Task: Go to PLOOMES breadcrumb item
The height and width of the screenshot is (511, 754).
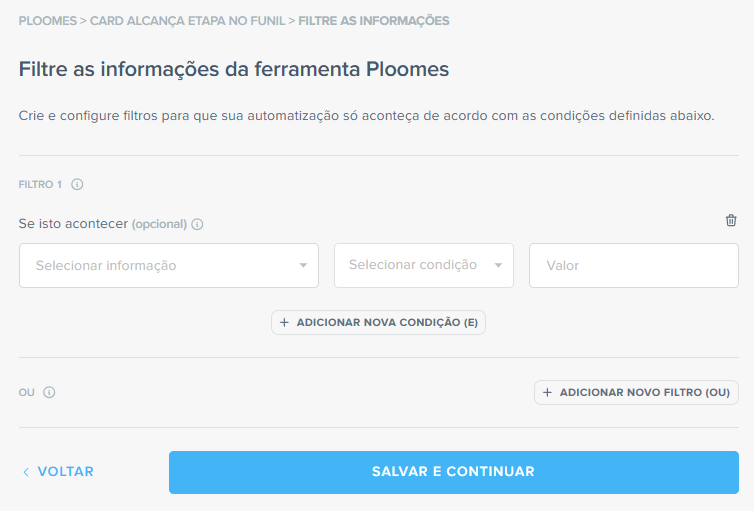Action: coord(48,20)
